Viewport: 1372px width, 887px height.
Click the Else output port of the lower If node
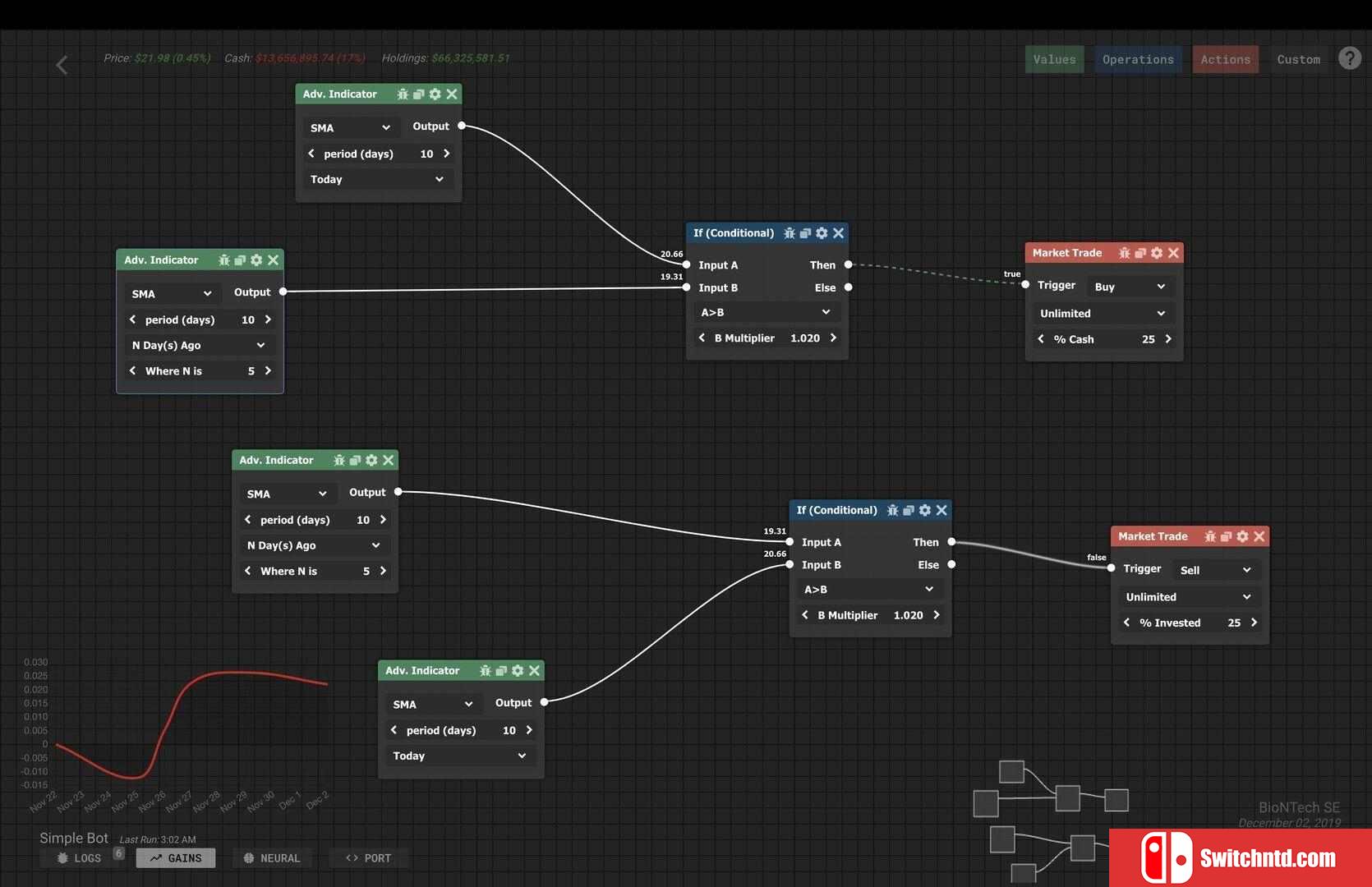coord(951,564)
